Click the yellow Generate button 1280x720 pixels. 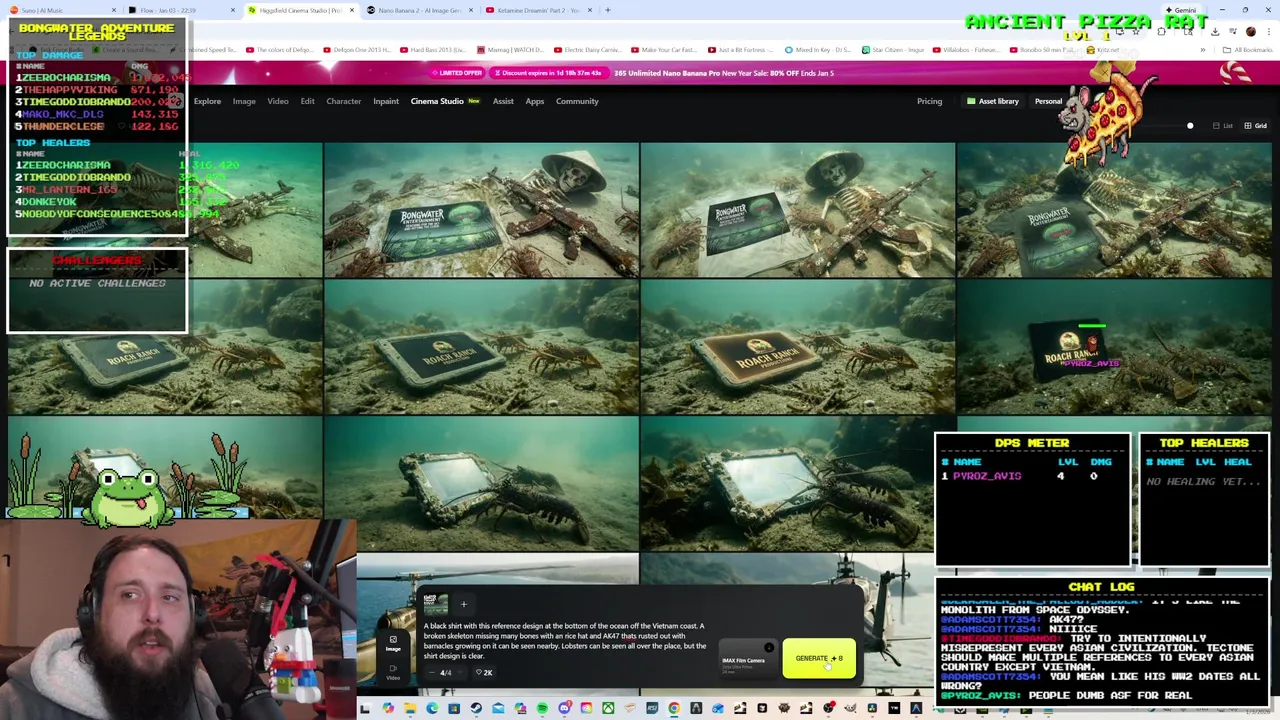pyautogui.click(x=819, y=659)
